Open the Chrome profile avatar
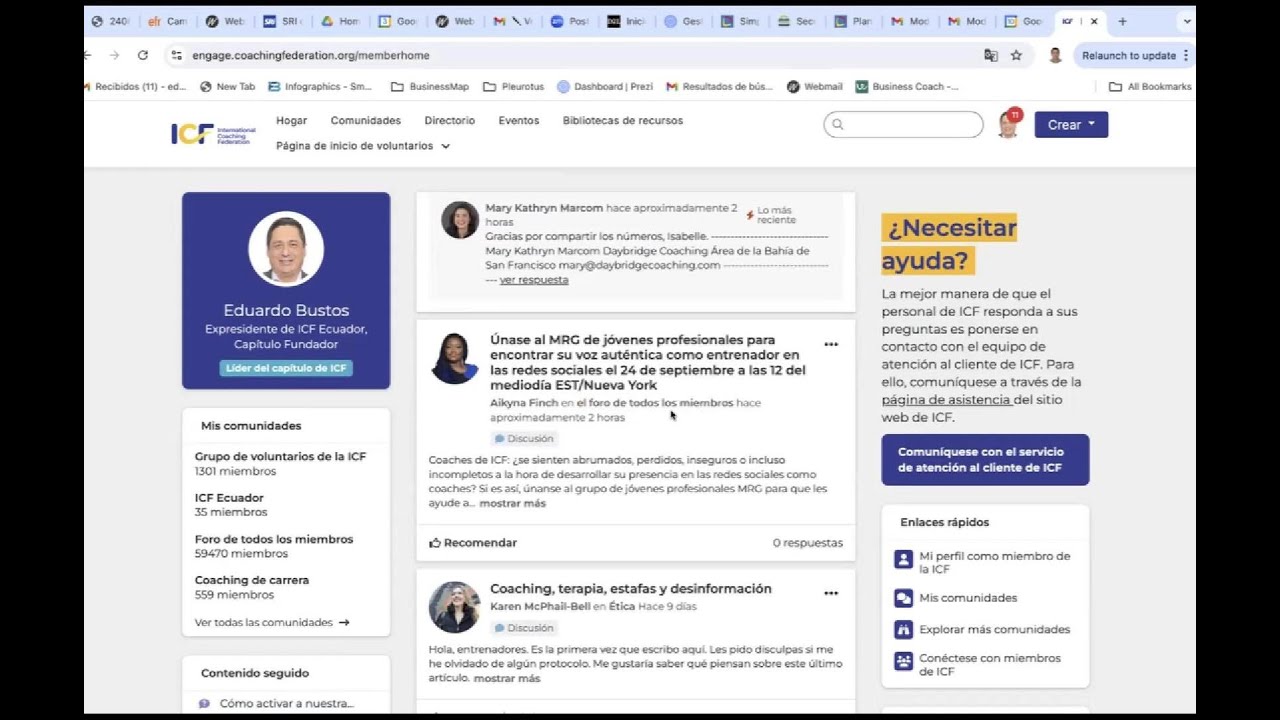1280x720 pixels. point(1055,55)
